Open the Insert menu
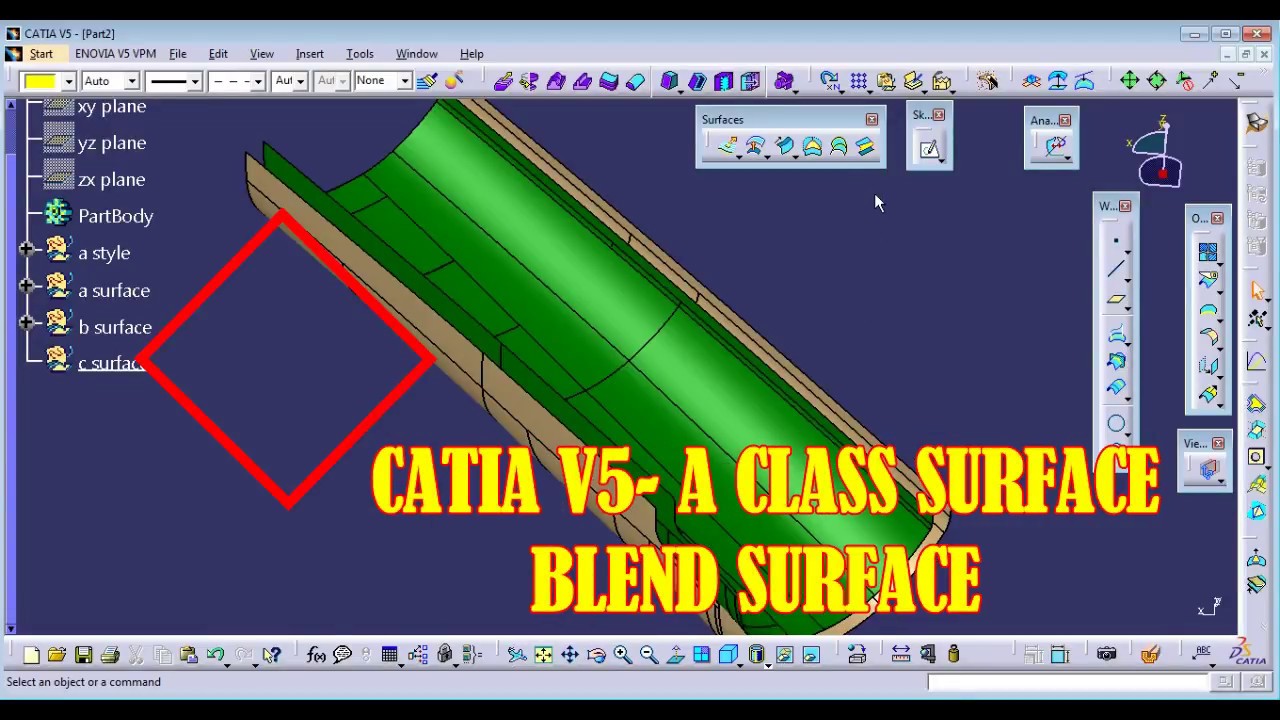 pos(310,54)
